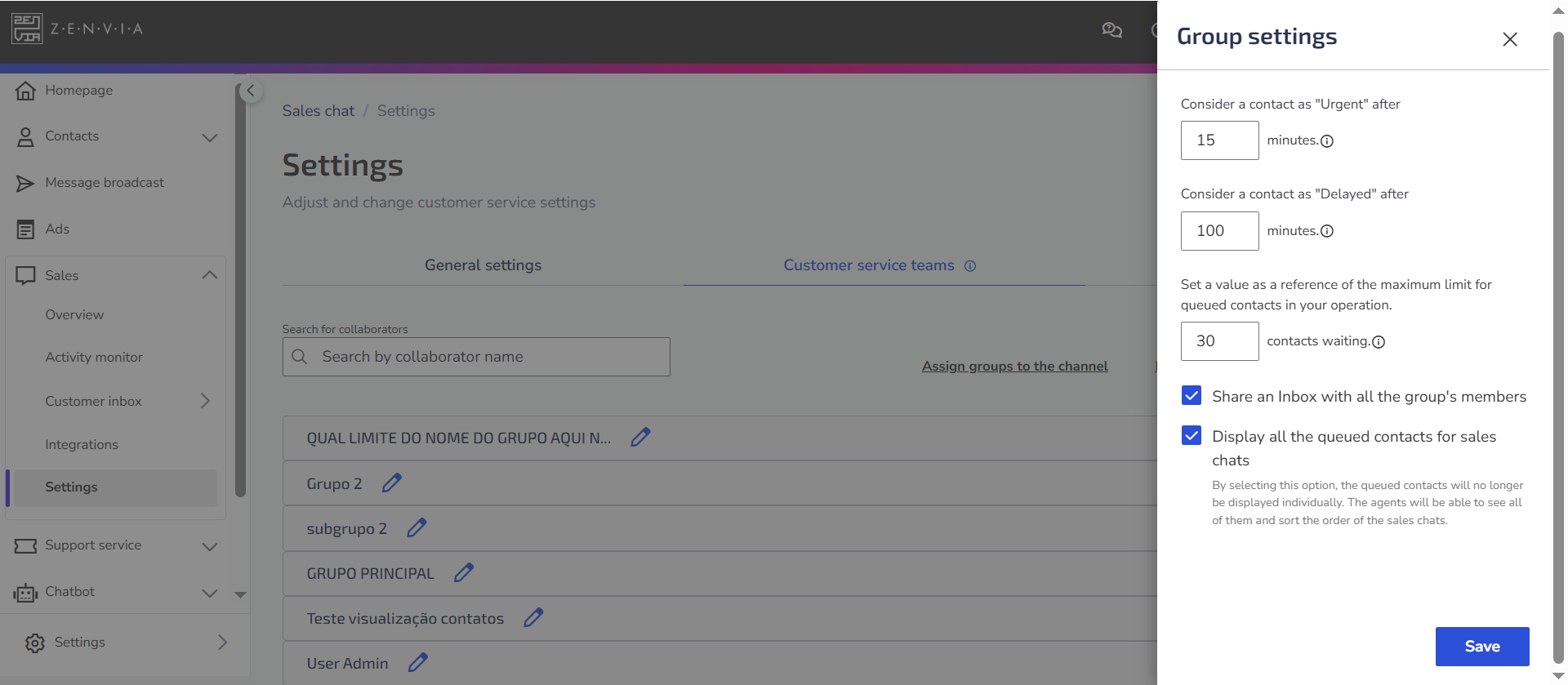The height and width of the screenshot is (685, 1568).
Task: Expand the Contacts menu chevron
Action: tap(210, 137)
